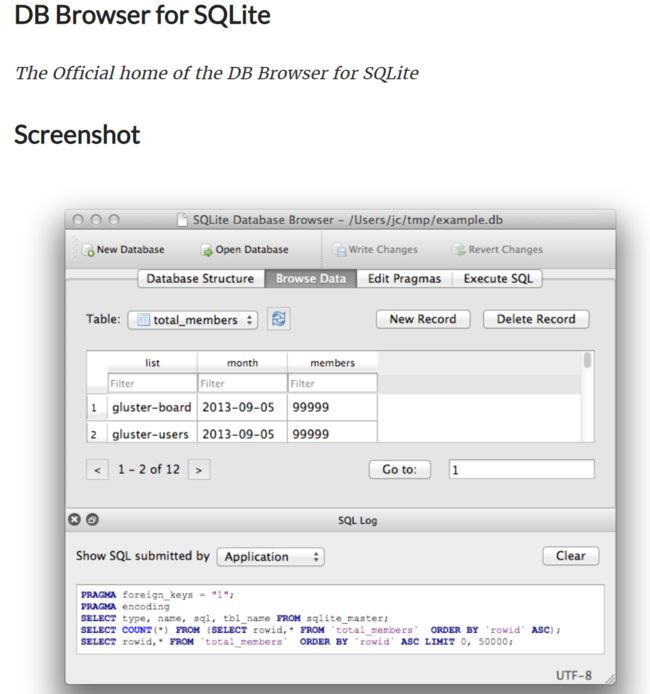Click the Write Changes toolbar icon
Screen dimensions: 650x694
340,250
